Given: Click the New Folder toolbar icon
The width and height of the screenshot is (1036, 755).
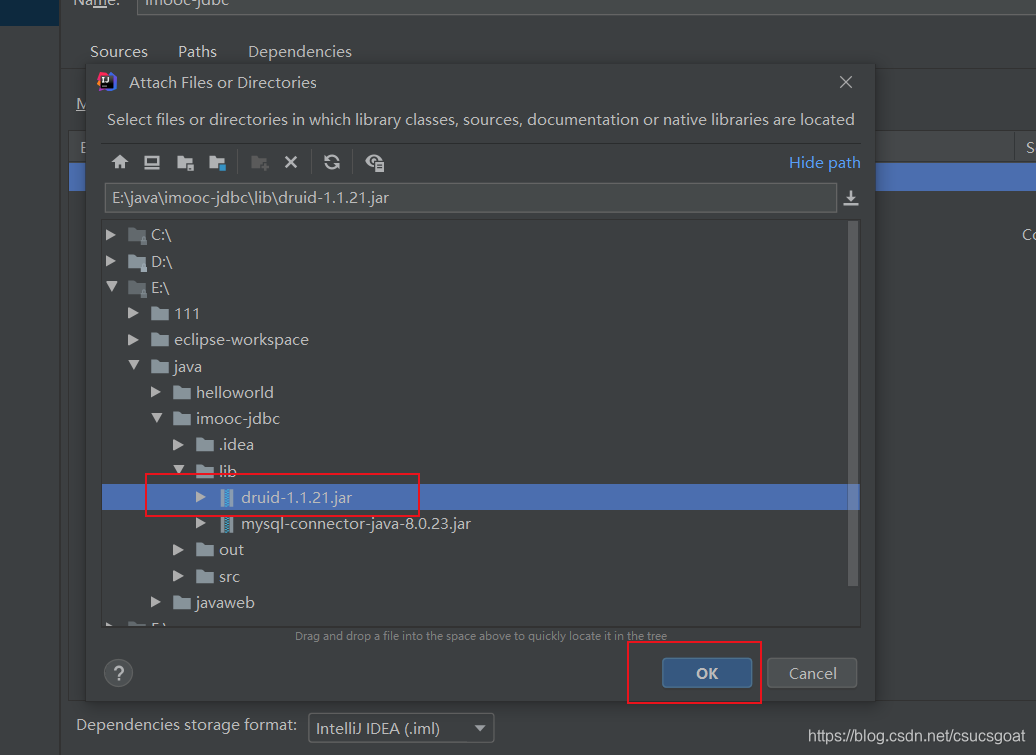Looking at the screenshot, I should (x=260, y=162).
